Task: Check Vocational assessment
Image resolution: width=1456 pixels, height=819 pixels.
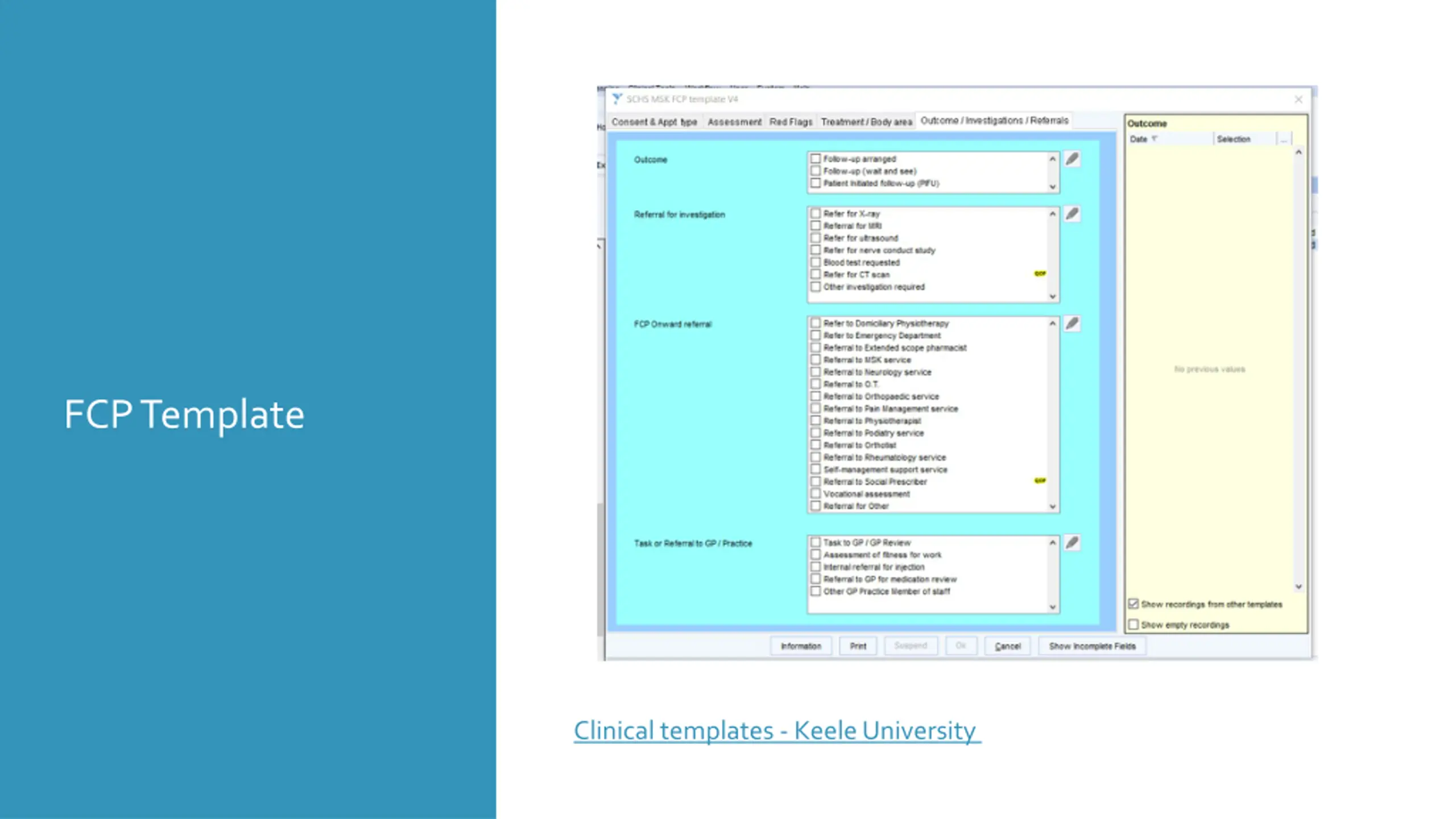Action: coord(816,494)
